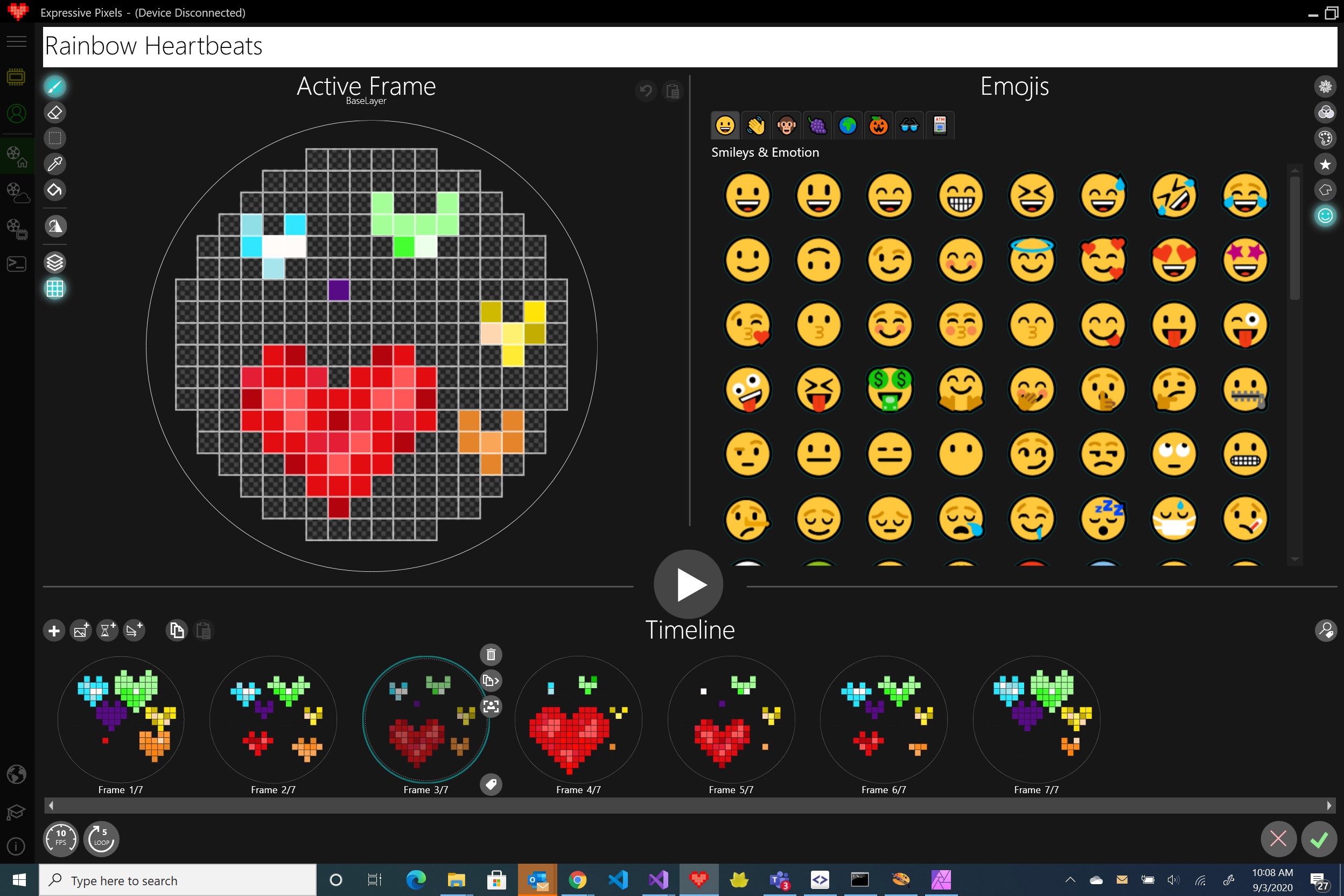Copy the selected timeline frame
Image resolution: width=1344 pixels, height=896 pixels.
177,631
